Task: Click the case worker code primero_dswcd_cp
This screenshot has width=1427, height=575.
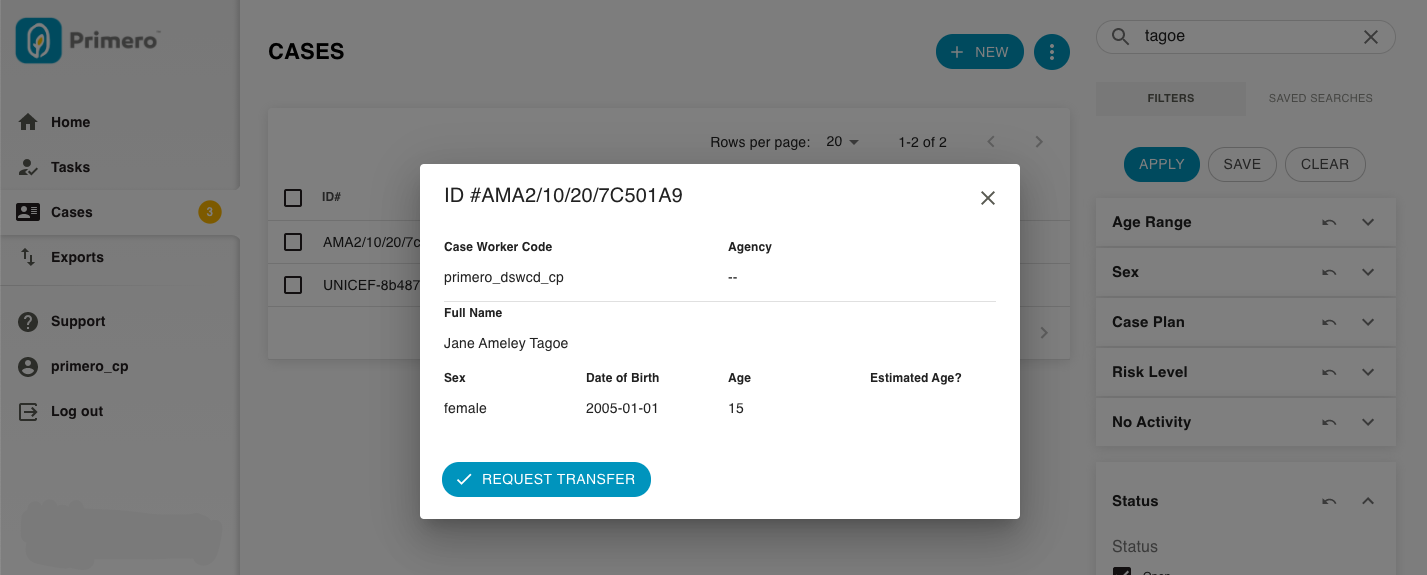Action: click(504, 277)
